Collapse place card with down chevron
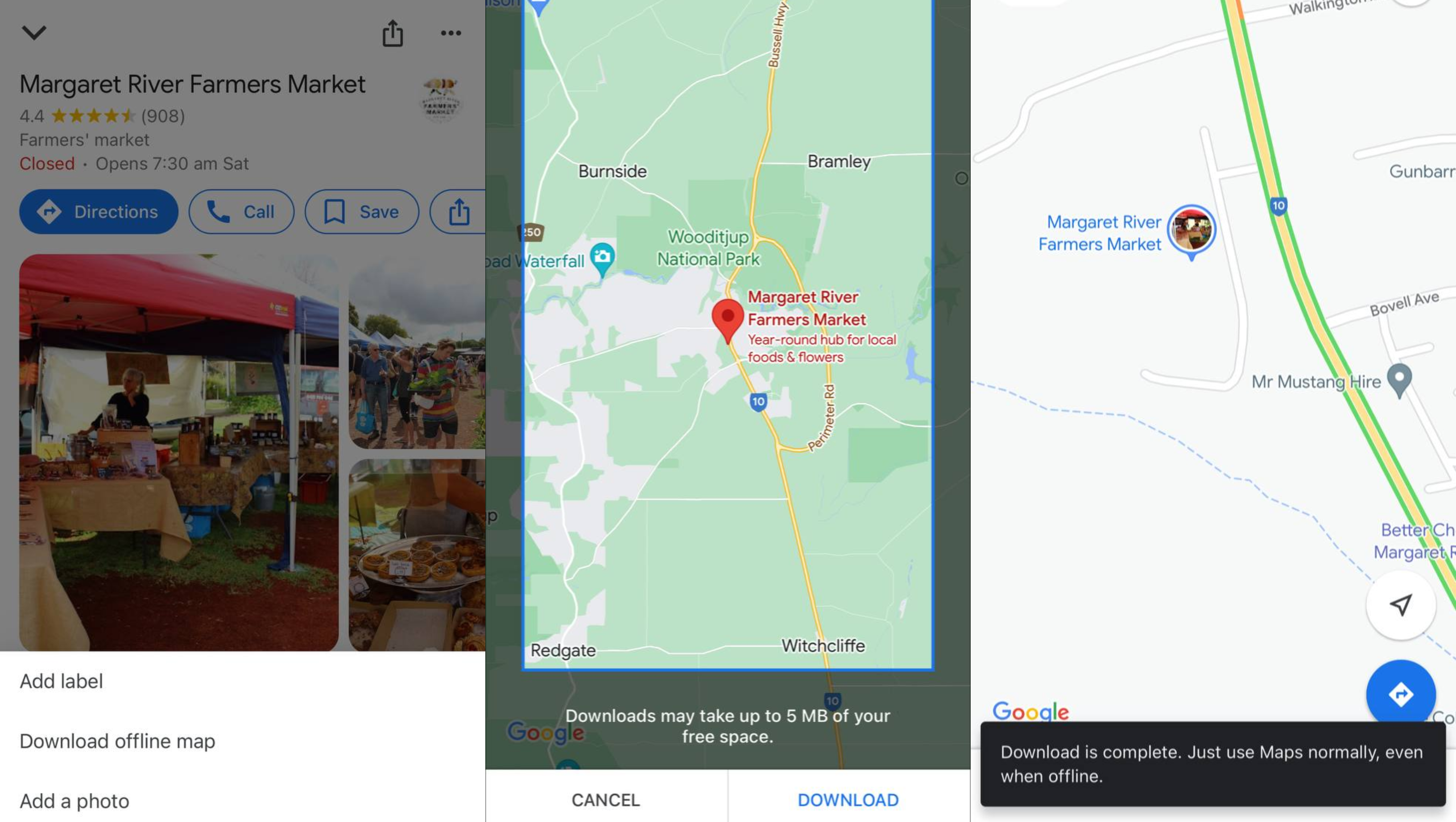Image resolution: width=1456 pixels, height=822 pixels. 34,32
